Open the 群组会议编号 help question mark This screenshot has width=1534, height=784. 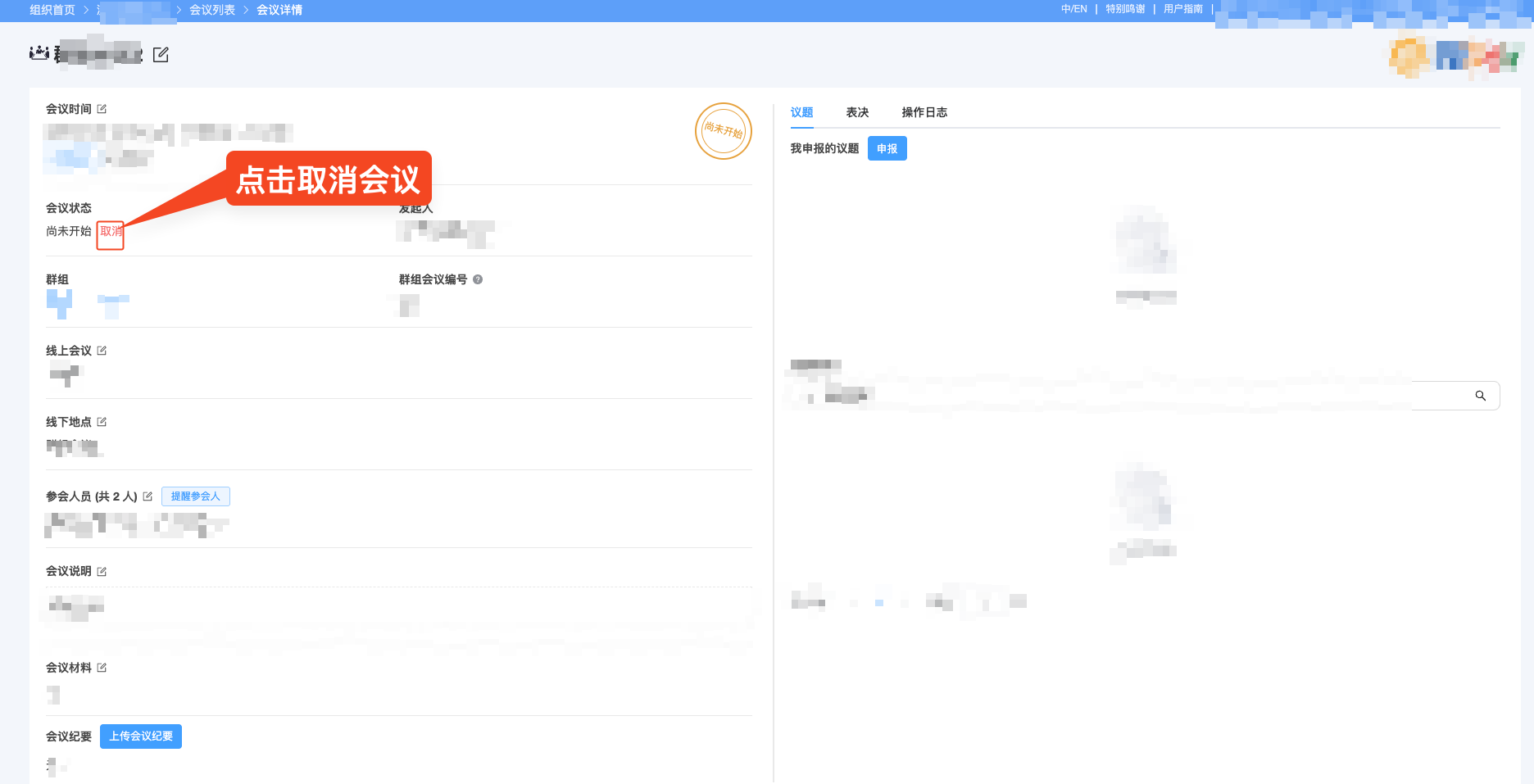point(479,279)
